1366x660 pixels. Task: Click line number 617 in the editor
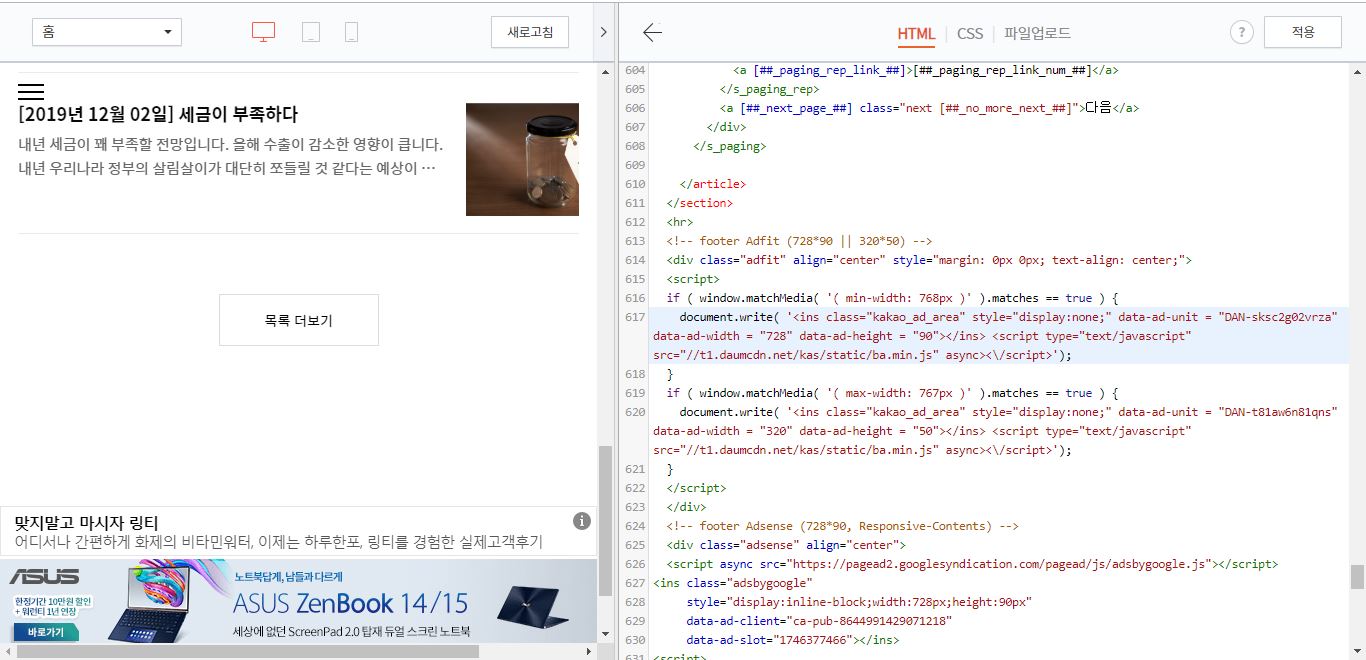click(635, 317)
